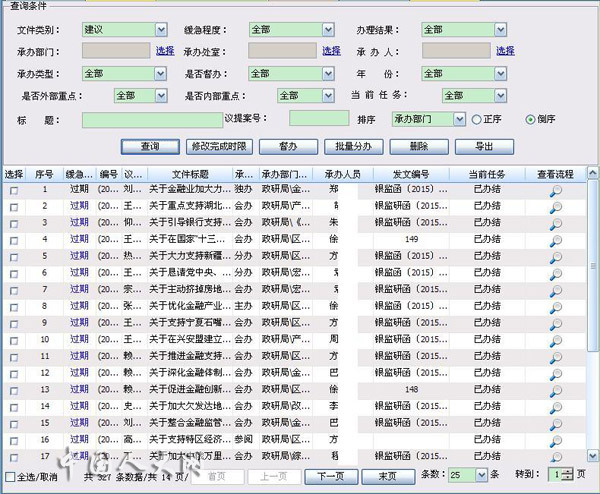Select the 正序 ascending radio button

point(476,120)
